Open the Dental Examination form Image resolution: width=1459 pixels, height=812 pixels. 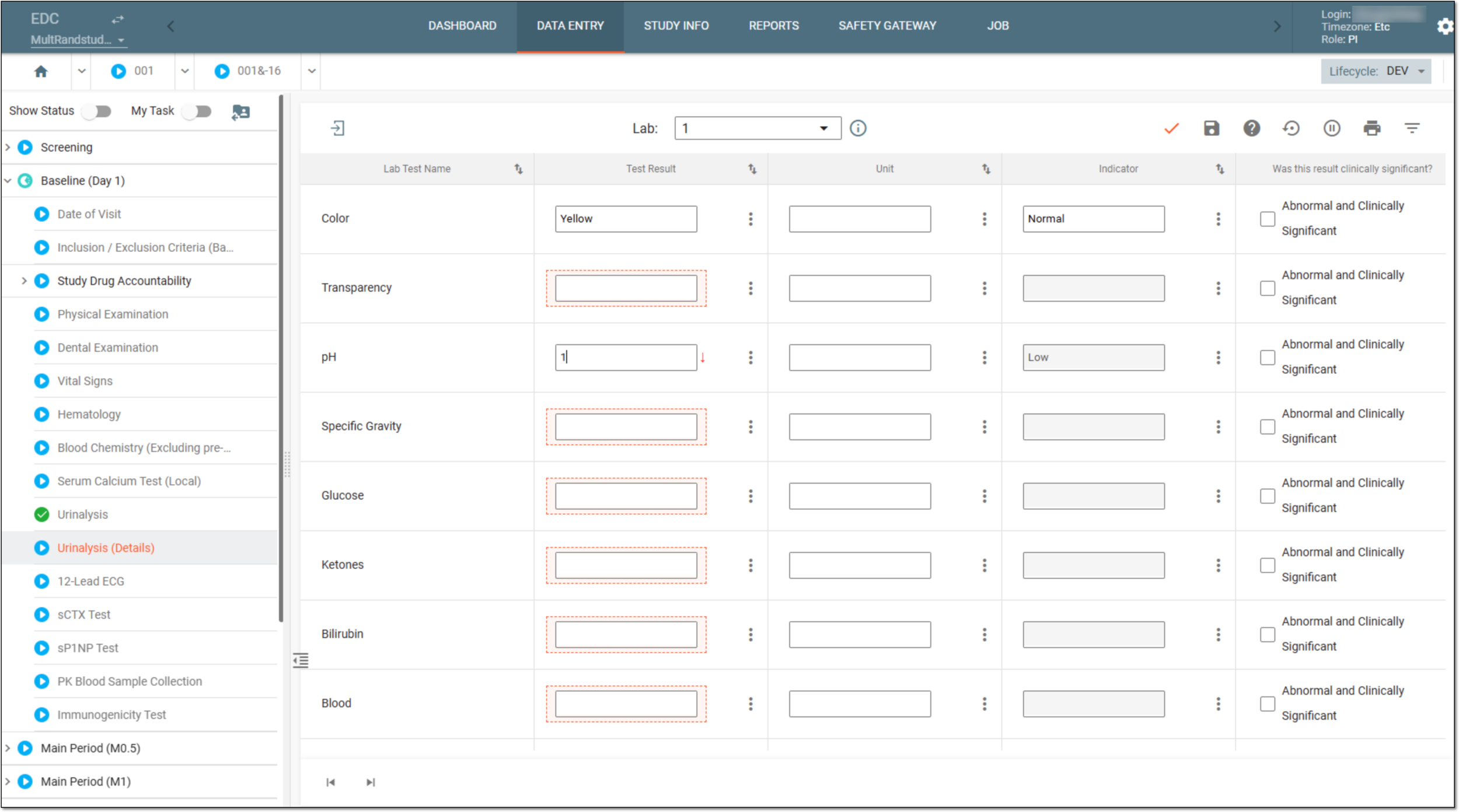tap(107, 348)
